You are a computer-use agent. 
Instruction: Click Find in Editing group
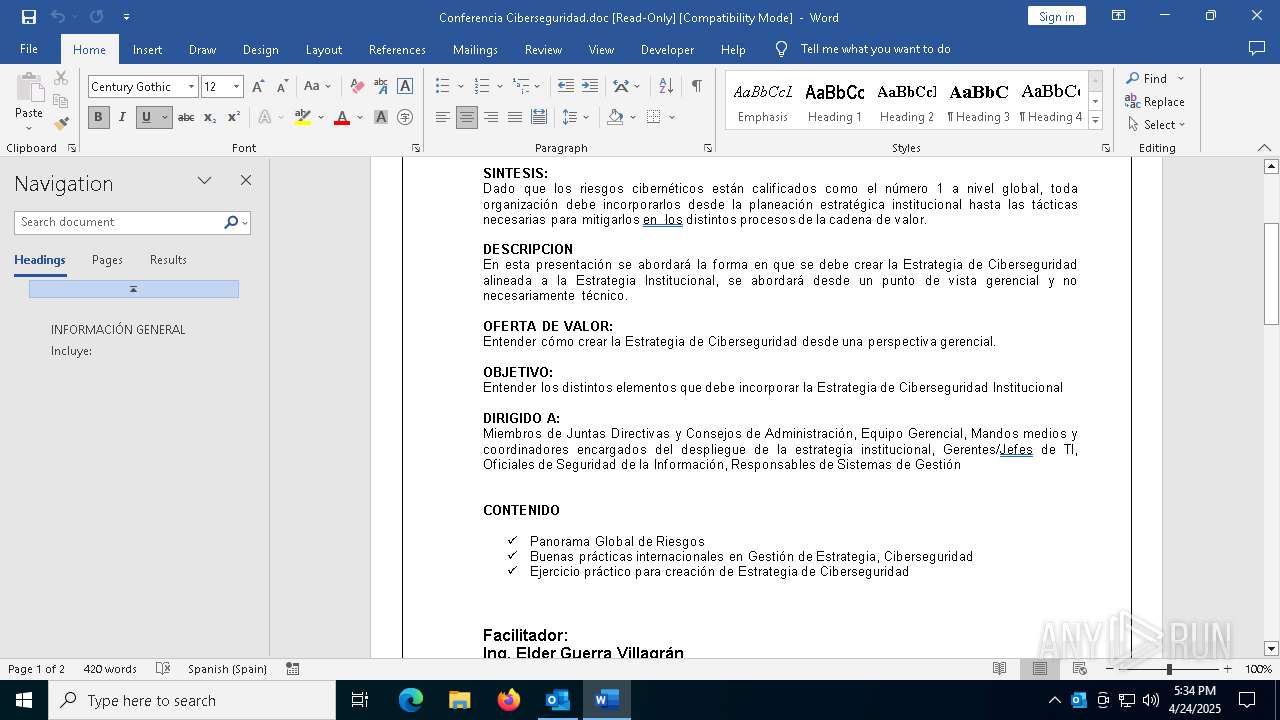click(1146, 79)
